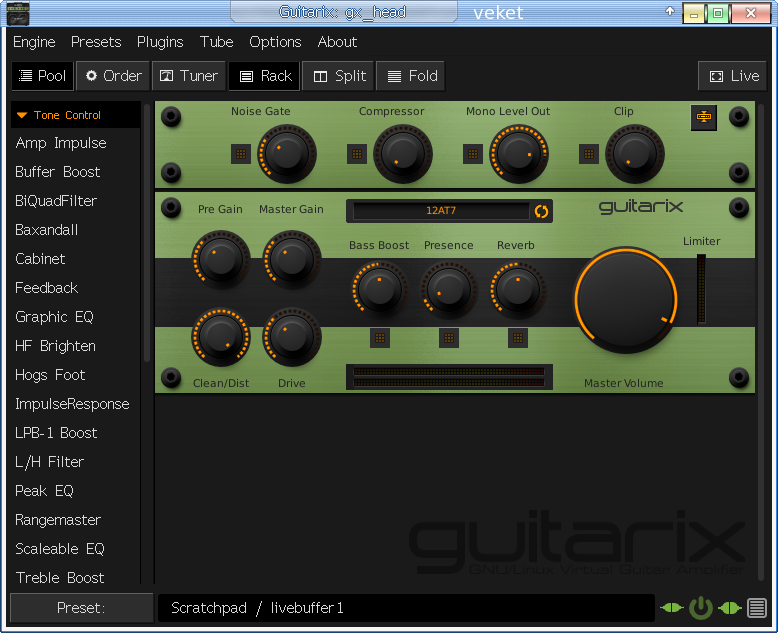Viewport: 778px width, 633px height.
Task: Click the Clip knob
Action: [635, 154]
